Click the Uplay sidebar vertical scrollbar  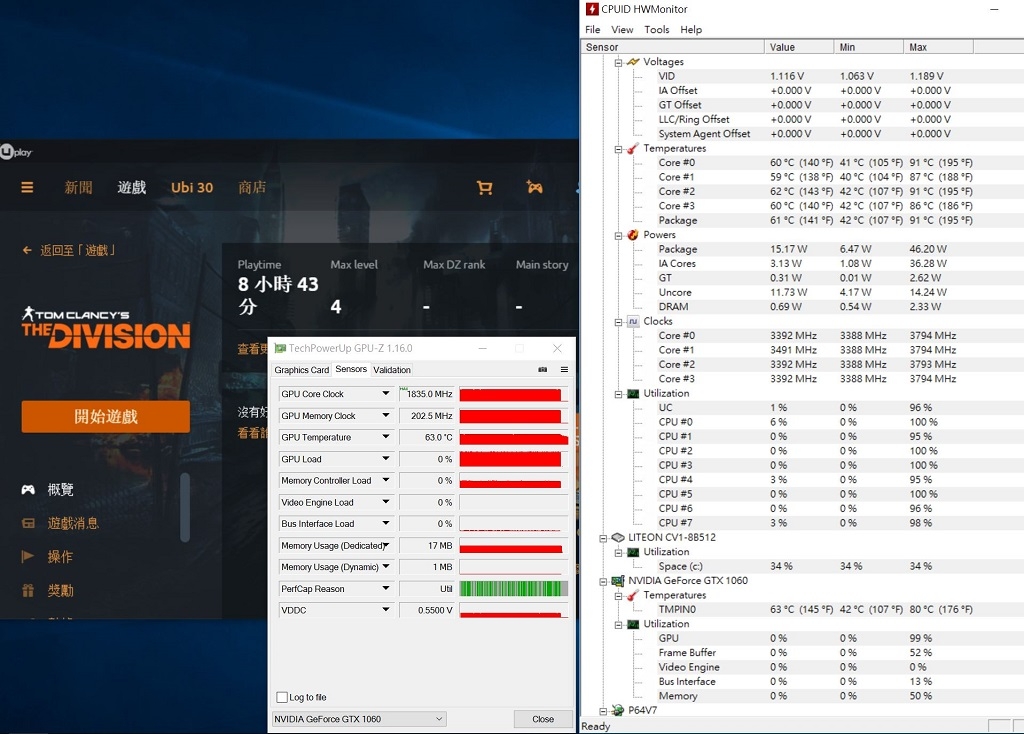pyautogui.click(x=185, y=507)
